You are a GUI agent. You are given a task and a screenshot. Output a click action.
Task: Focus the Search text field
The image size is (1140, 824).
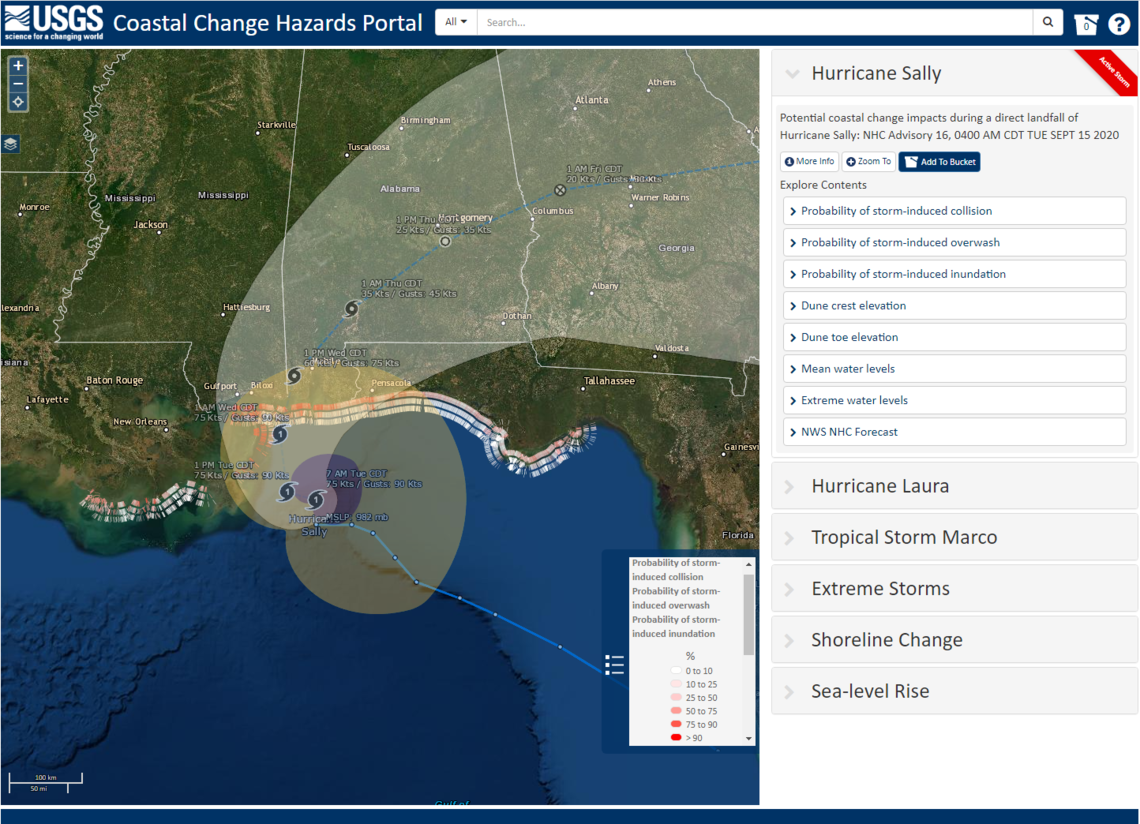[755, 22]
